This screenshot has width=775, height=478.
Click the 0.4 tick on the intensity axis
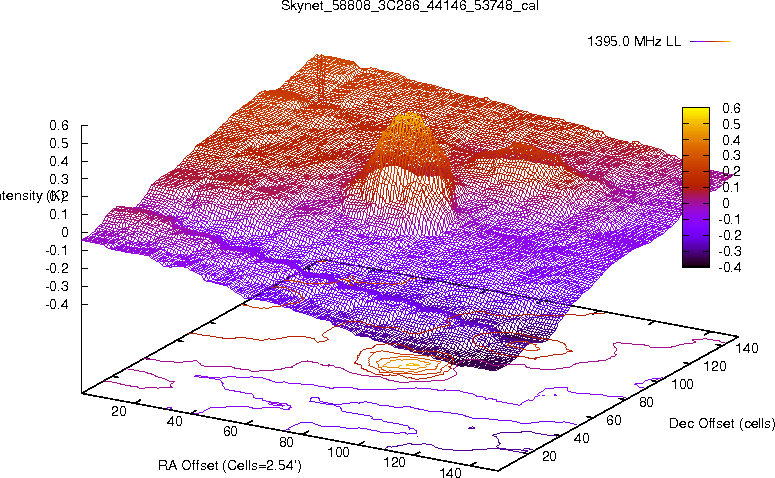coord(59,161)
